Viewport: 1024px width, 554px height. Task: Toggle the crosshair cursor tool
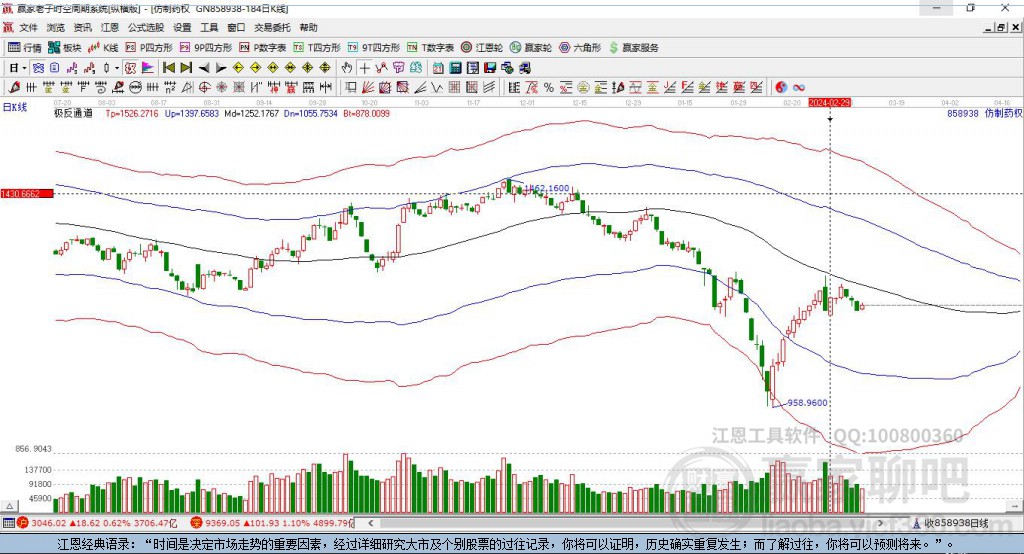point(364,68)
